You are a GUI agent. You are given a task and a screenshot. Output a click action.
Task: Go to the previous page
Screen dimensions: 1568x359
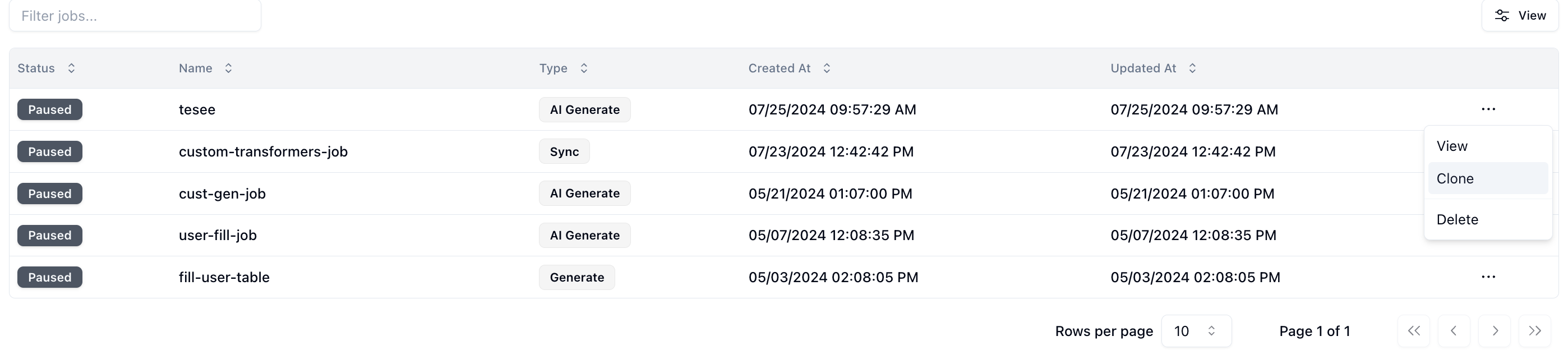[1454, 331]
